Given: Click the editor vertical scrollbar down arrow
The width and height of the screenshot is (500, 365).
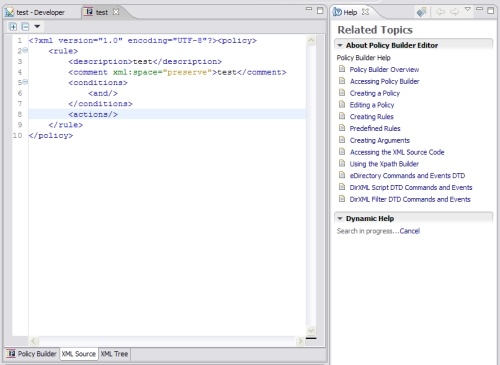Looking at the screenshot, I should tap(311, 331).
